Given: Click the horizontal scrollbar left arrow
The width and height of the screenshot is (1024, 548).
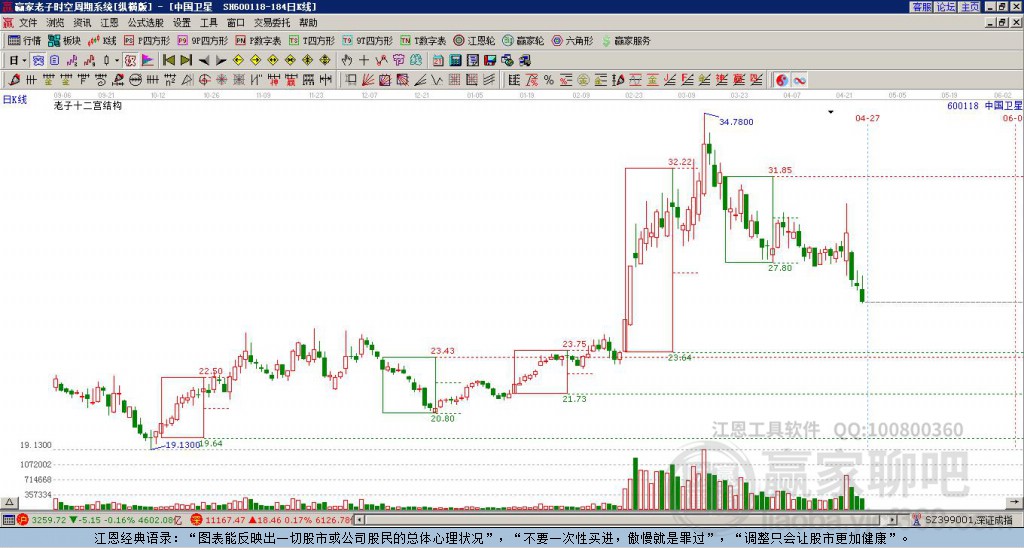Looking at the screenshot, I should 359,520.
